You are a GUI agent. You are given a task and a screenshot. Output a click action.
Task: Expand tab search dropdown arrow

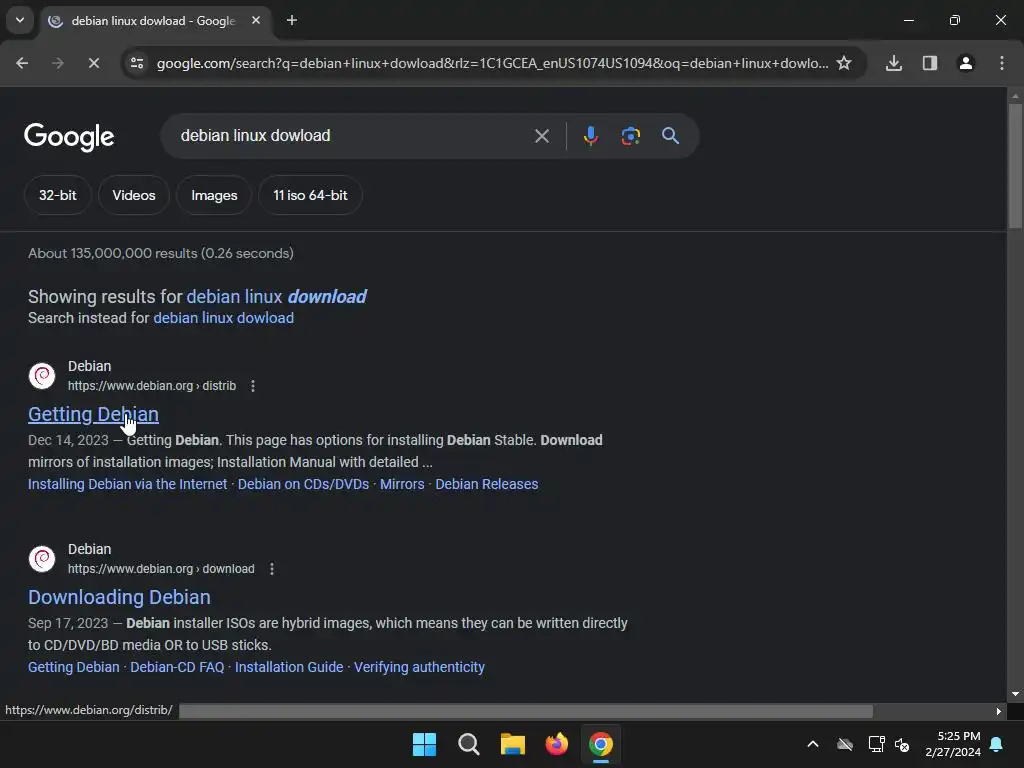pyautogui.click(x=20, y=20)
